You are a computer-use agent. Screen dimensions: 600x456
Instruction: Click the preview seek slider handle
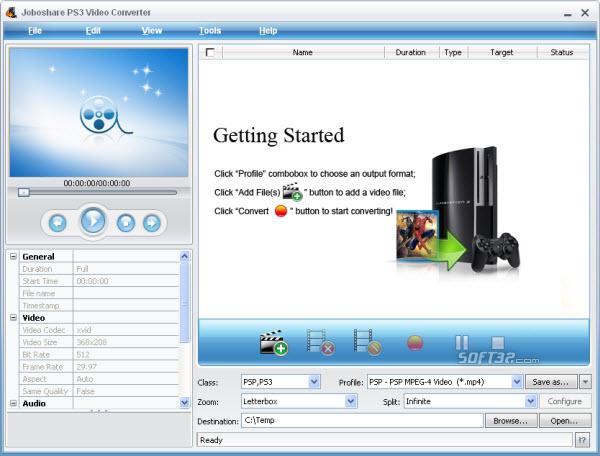pos(24,192)
